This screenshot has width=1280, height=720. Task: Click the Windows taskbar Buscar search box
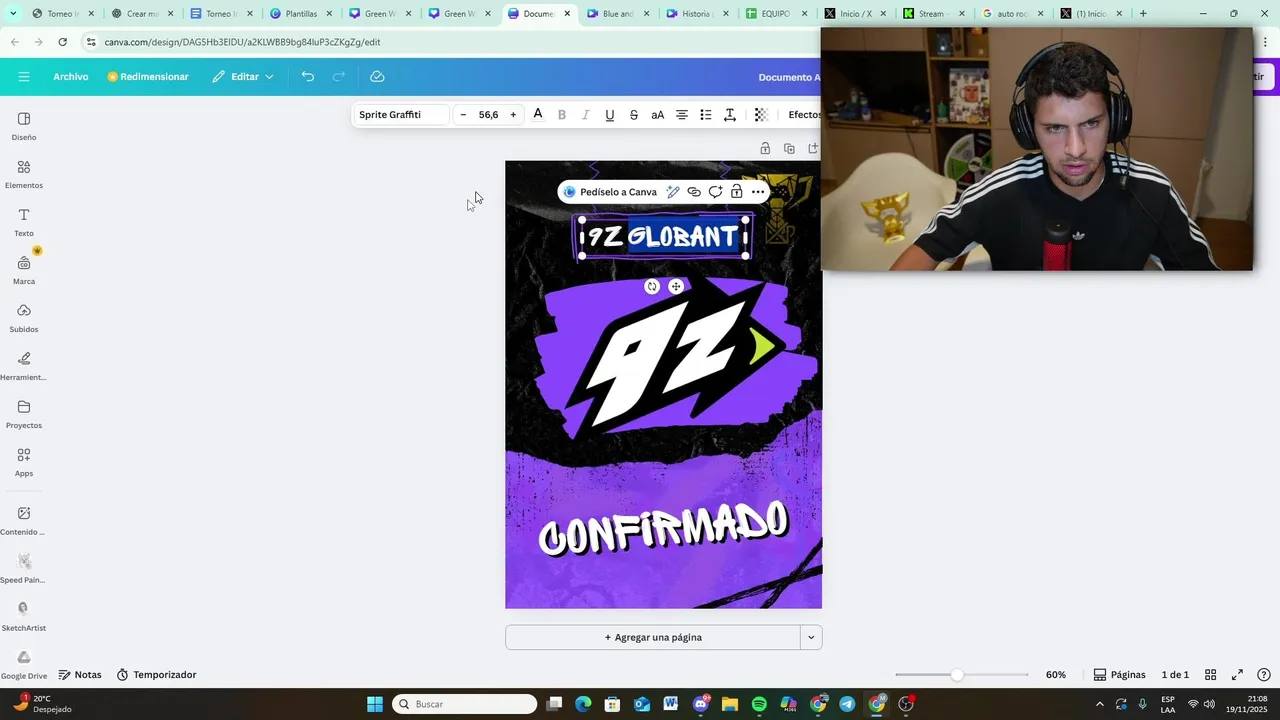tap(465, 704)
